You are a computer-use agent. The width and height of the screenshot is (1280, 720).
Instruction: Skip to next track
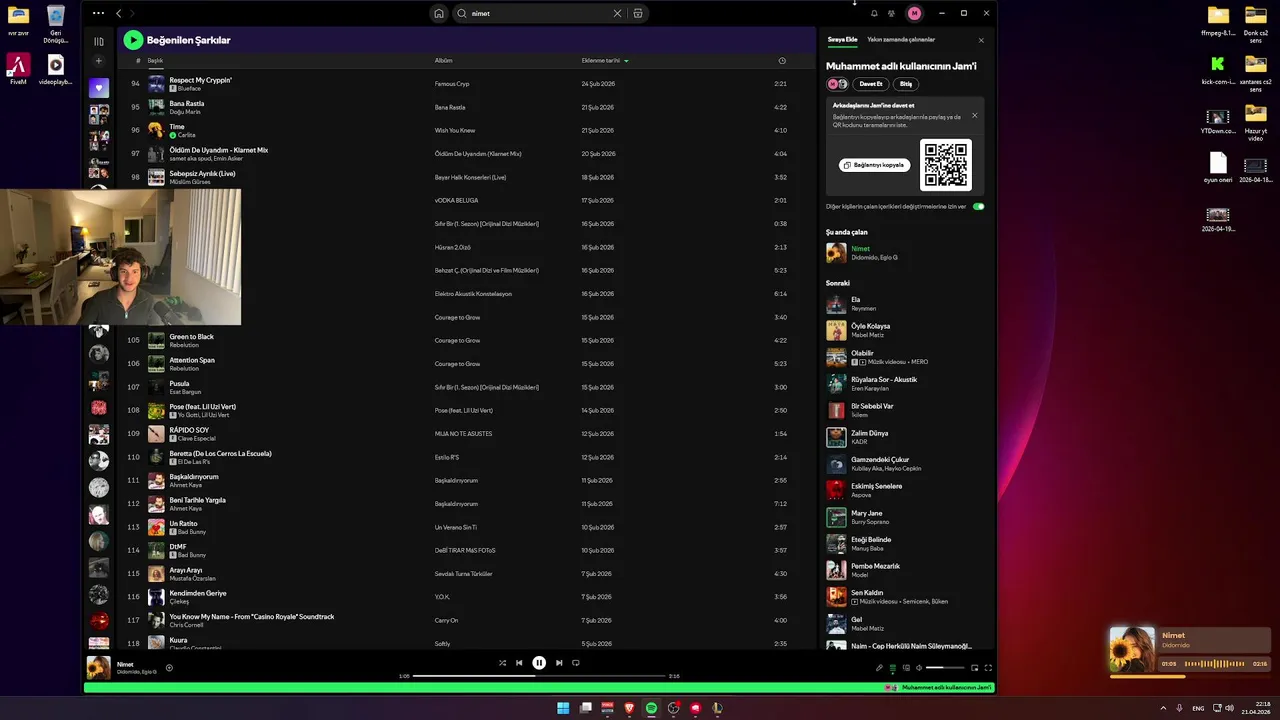point(559,663)
